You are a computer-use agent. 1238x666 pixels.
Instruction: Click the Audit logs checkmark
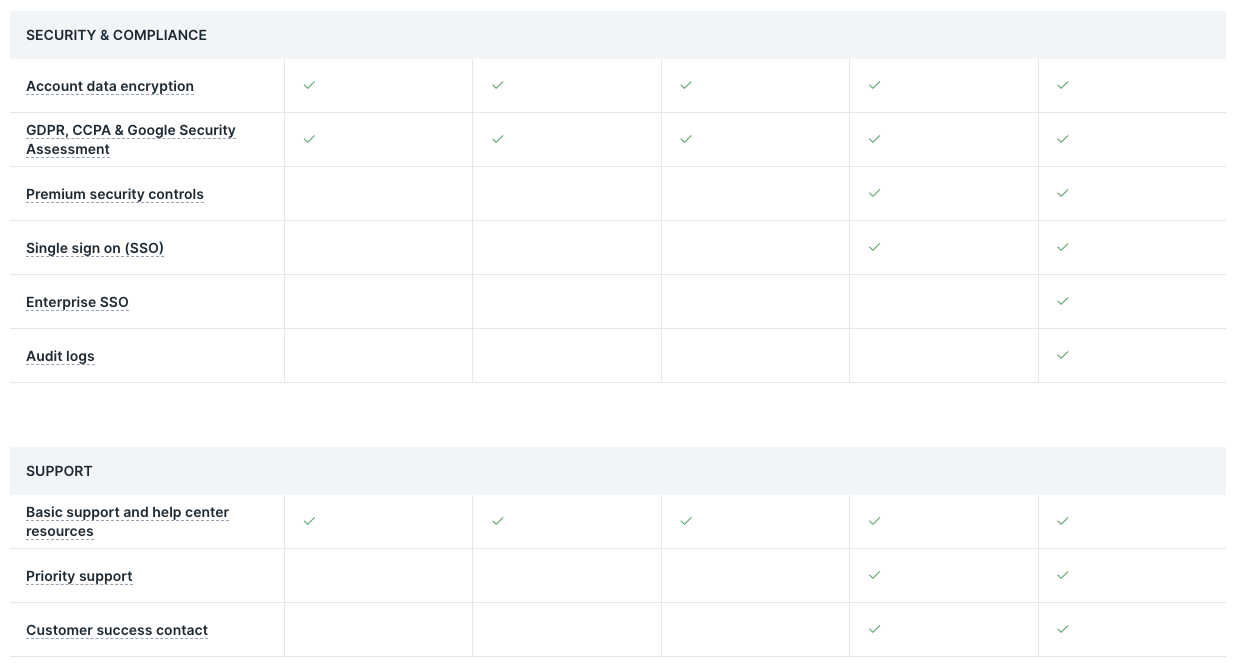click(1062, 355)
